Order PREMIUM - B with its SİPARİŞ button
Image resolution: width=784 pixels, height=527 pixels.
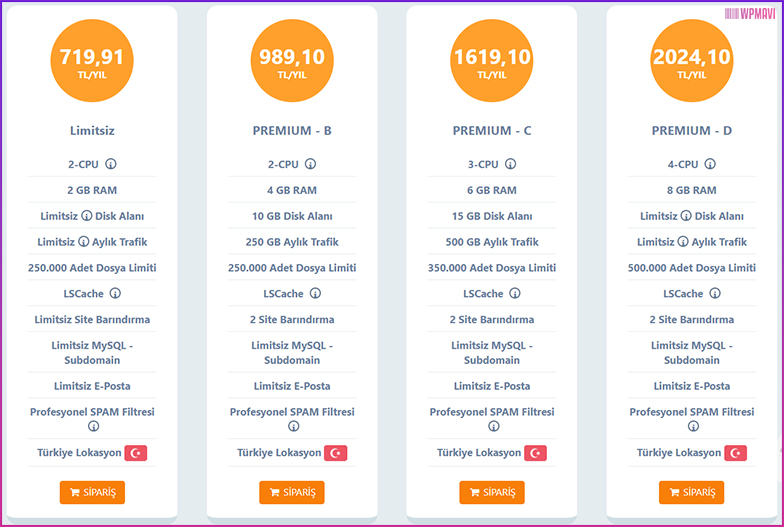pos(292,492)
